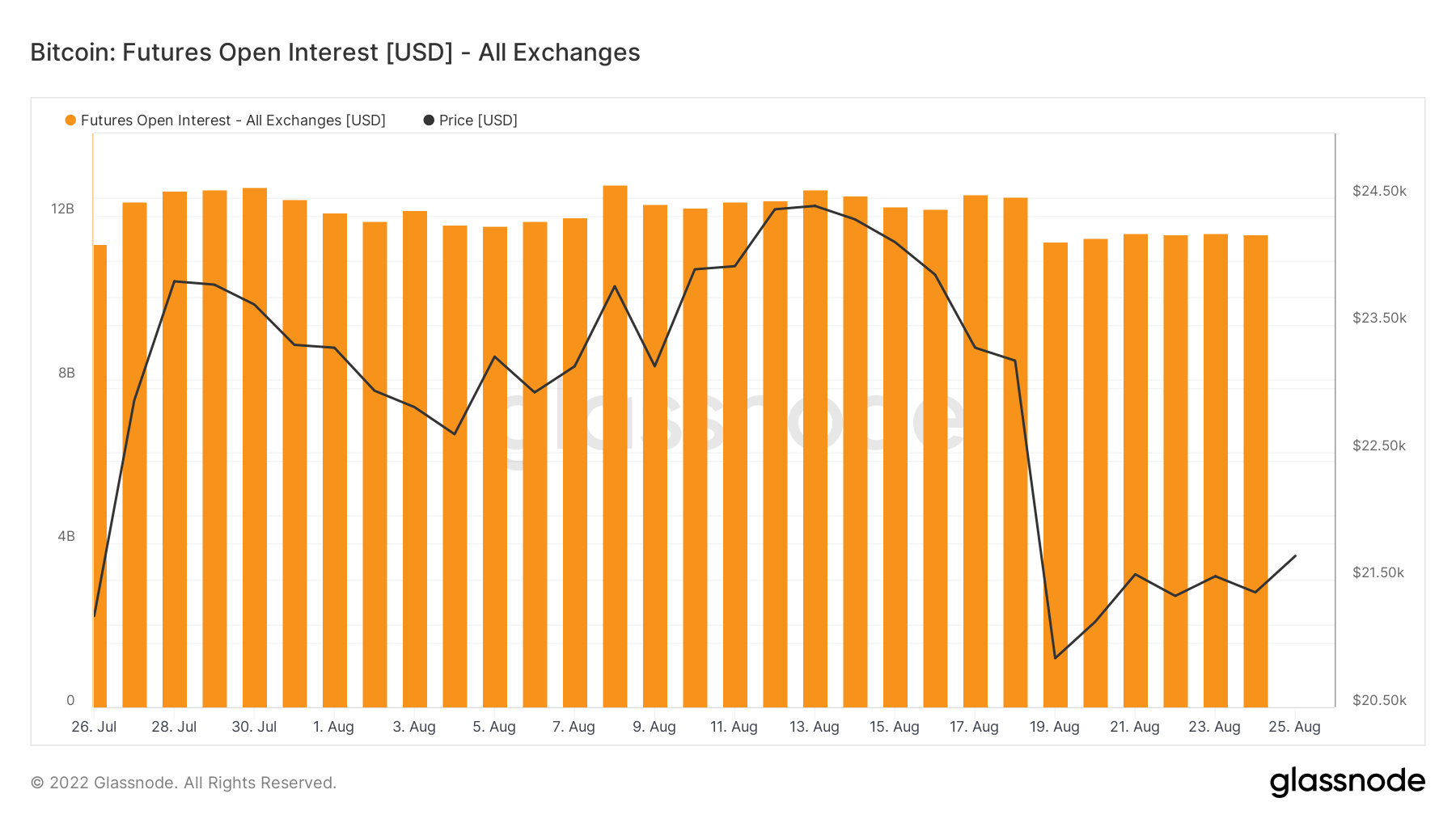Click the 1. Aug date label on x-axis
The image size is (1456, 819).
(333, 727)
